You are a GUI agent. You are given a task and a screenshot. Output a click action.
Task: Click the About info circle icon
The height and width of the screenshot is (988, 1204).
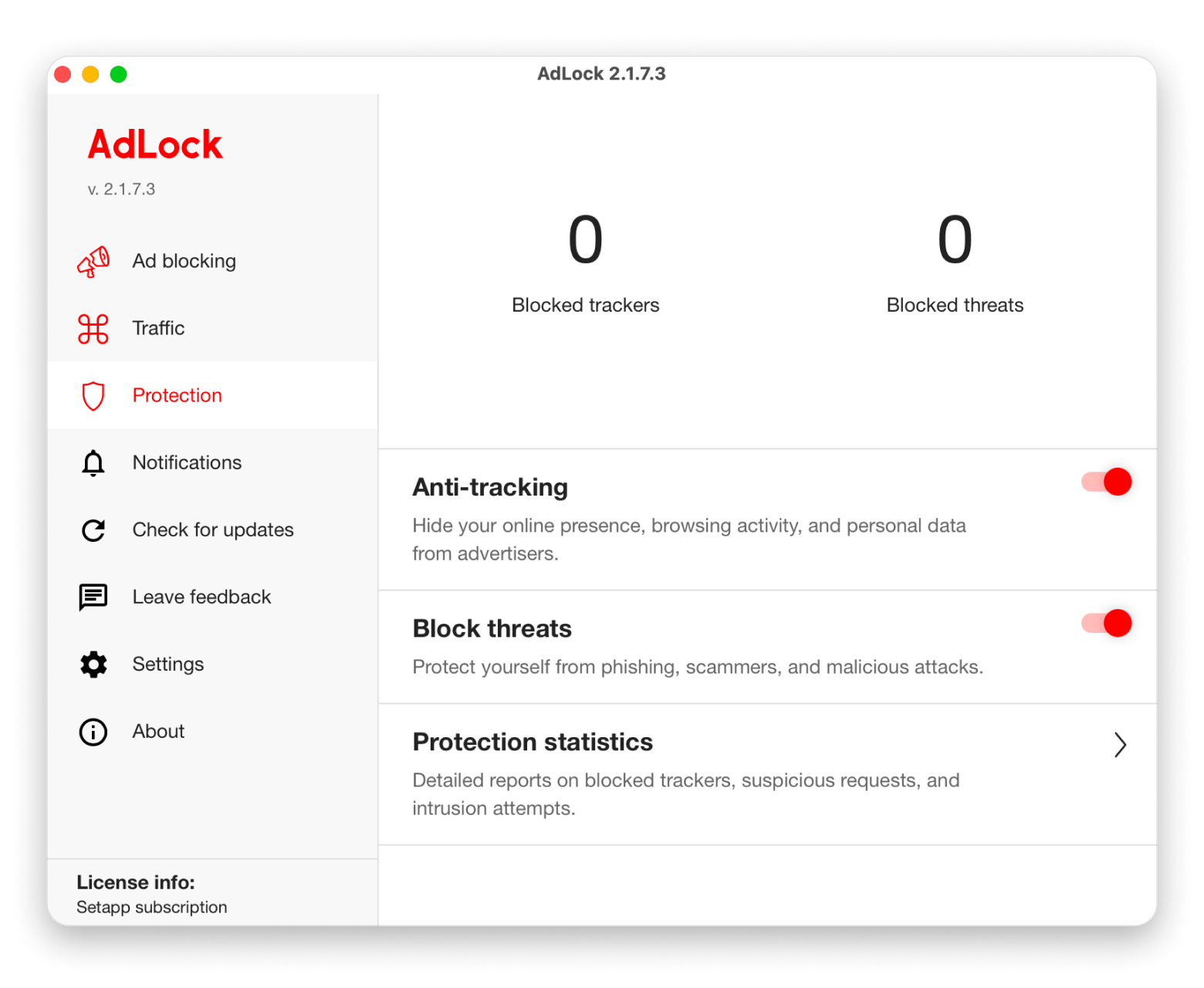tap(93, 732)
